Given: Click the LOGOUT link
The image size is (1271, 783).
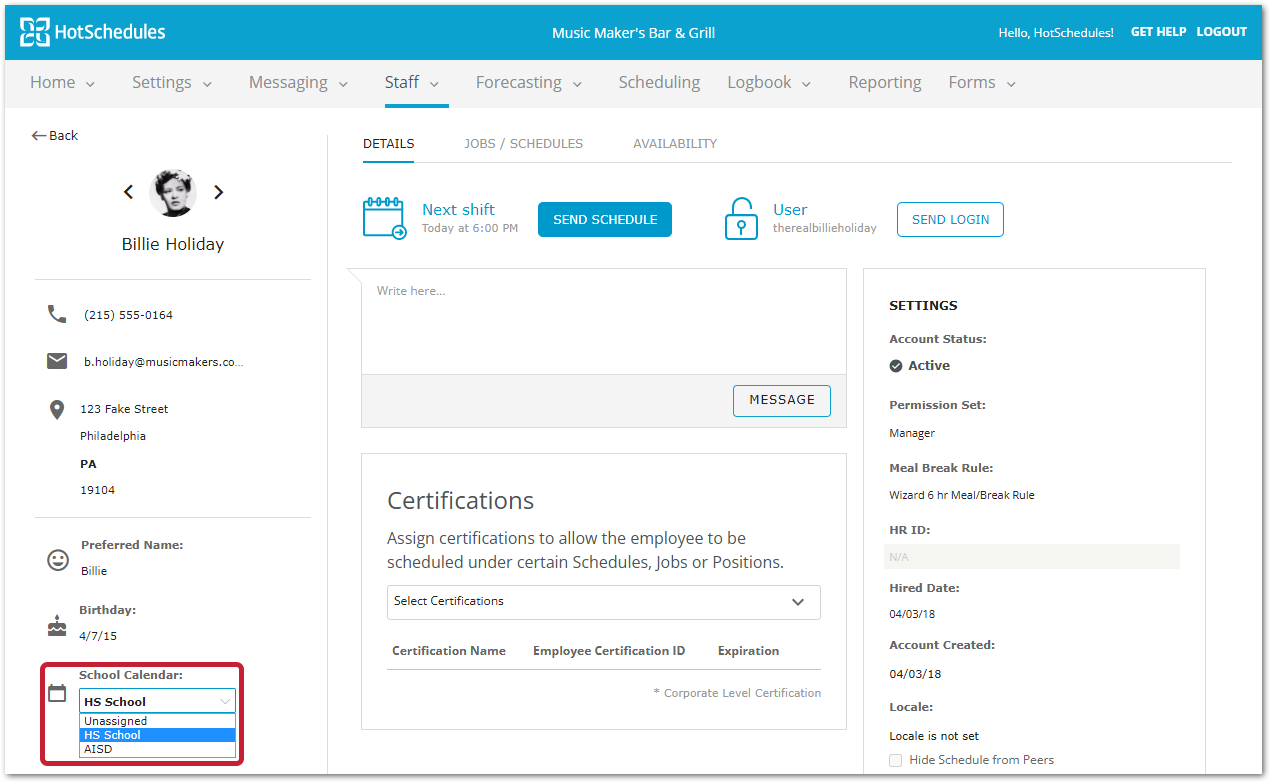Looking at the screenshot, I should tap(1221, 32).
